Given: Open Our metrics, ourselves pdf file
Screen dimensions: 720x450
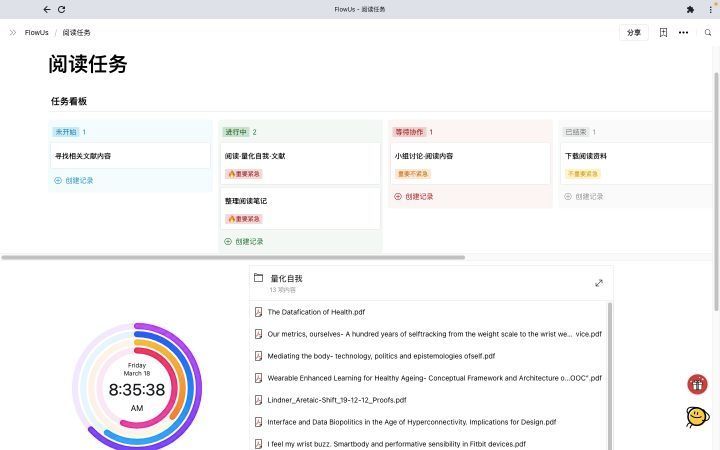Looking at the screenshot, I should coord(434,334).
